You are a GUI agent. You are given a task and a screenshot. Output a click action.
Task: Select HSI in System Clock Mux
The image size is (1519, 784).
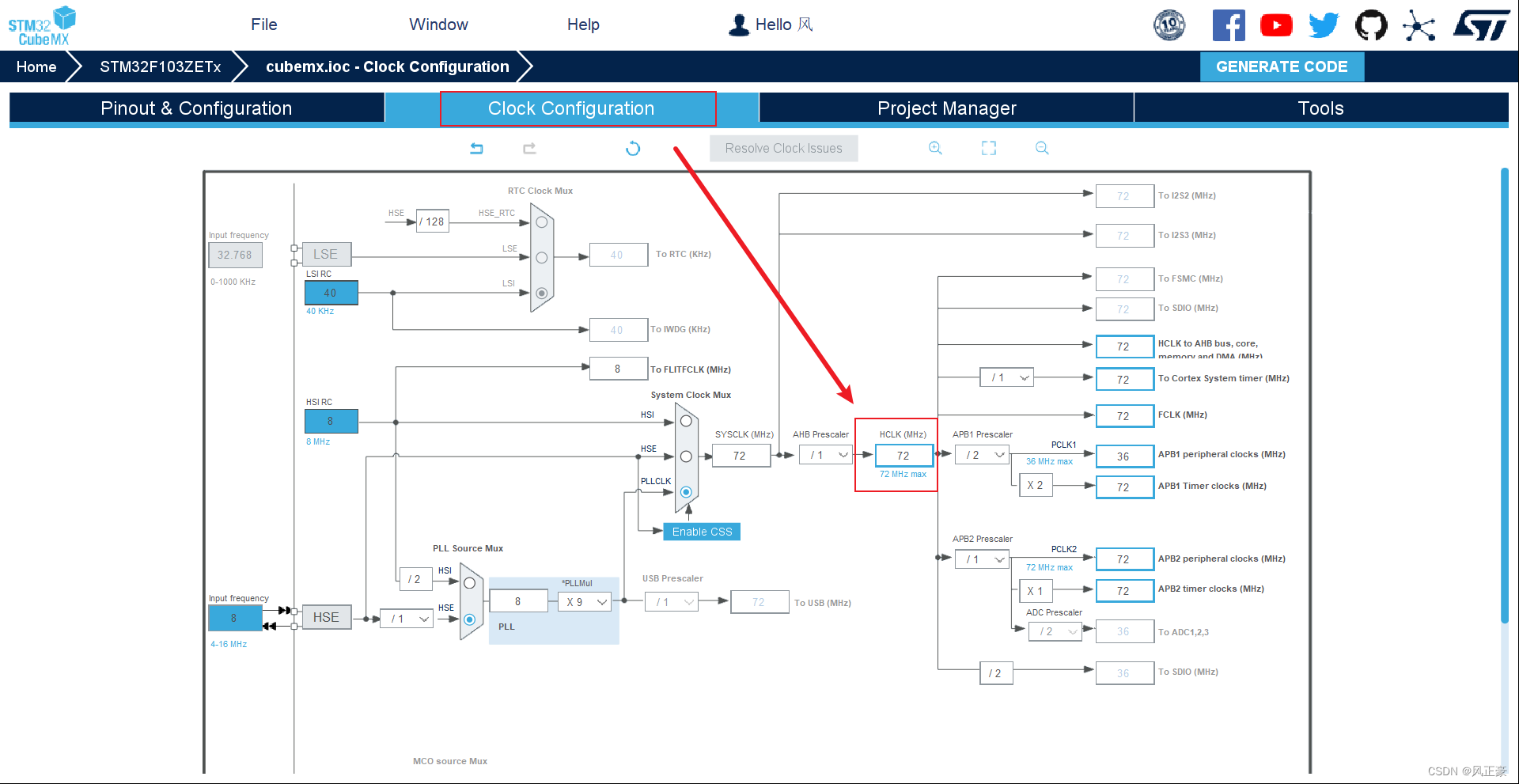point(686,421)
